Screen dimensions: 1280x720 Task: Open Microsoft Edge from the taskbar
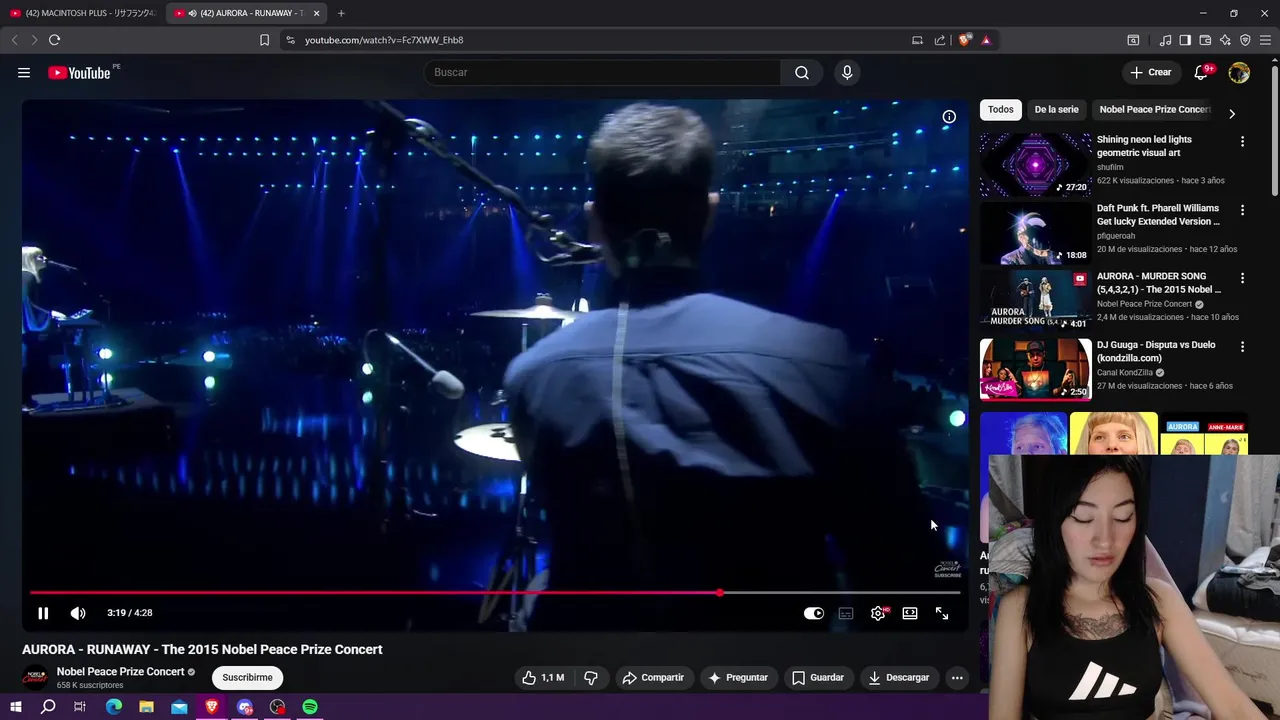114,707
